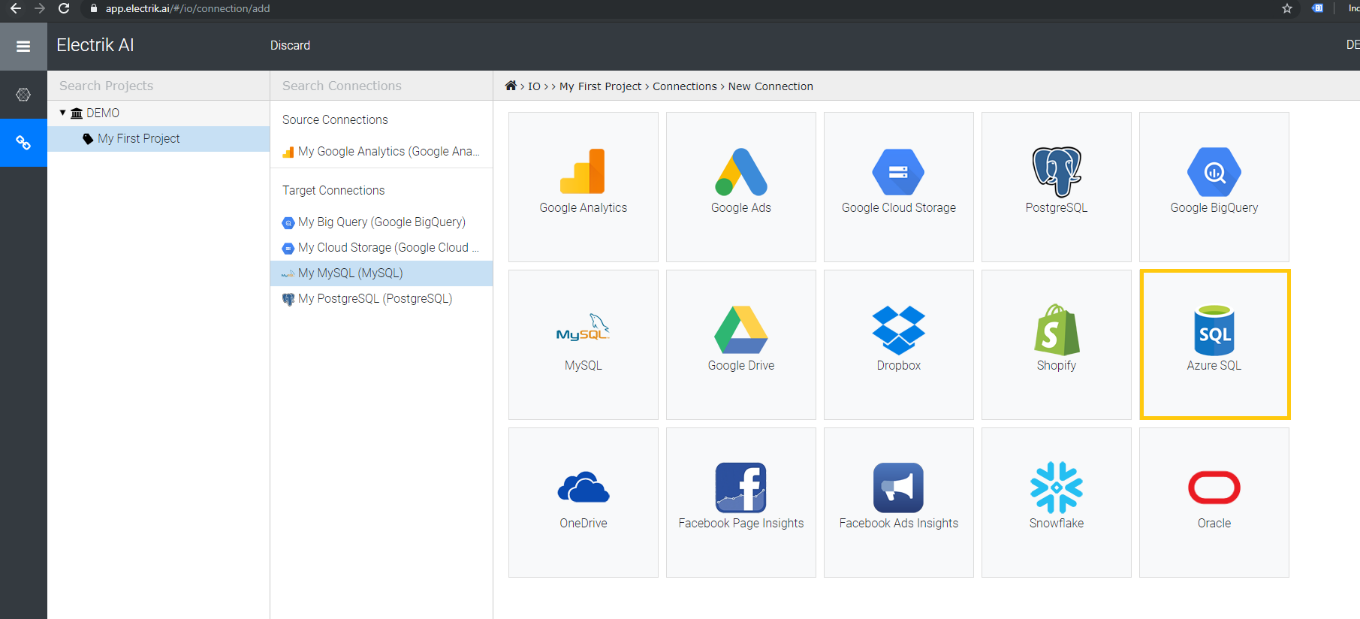Select My First Project in tree
Screen dimensions: 1360x619
tap(138, 139)
